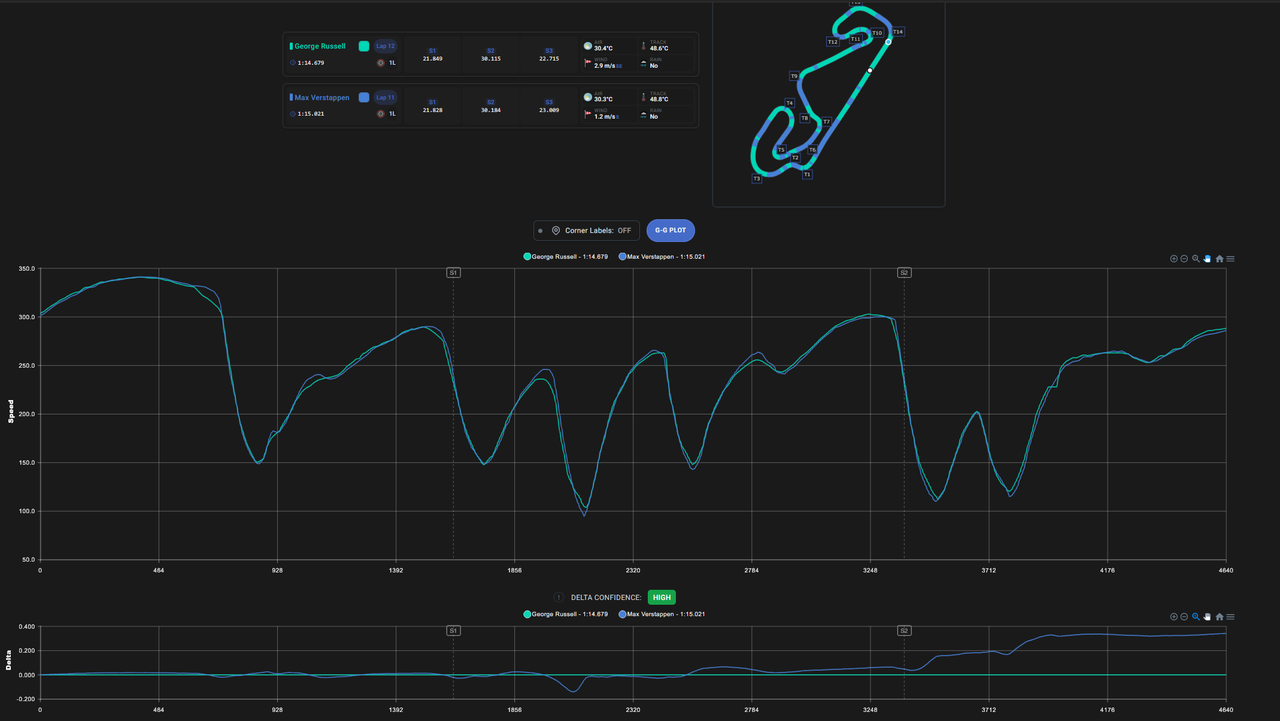Click zoom in icon on delta chart

1174,617
